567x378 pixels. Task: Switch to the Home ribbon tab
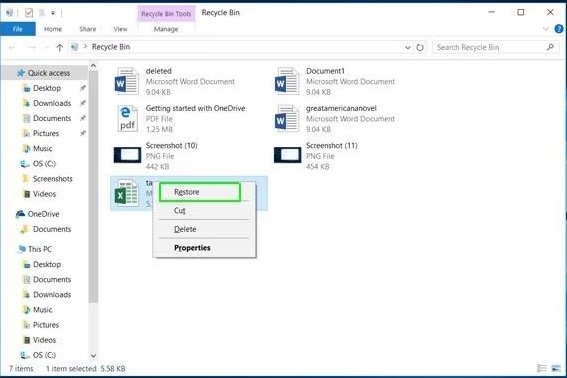[x=53, y=29]
